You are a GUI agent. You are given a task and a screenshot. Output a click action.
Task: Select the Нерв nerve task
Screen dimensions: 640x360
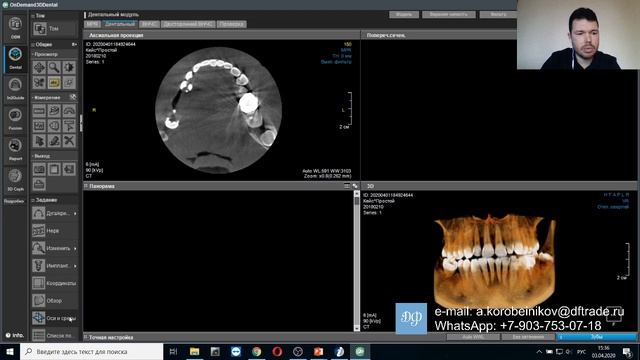[x=54, y=231]
